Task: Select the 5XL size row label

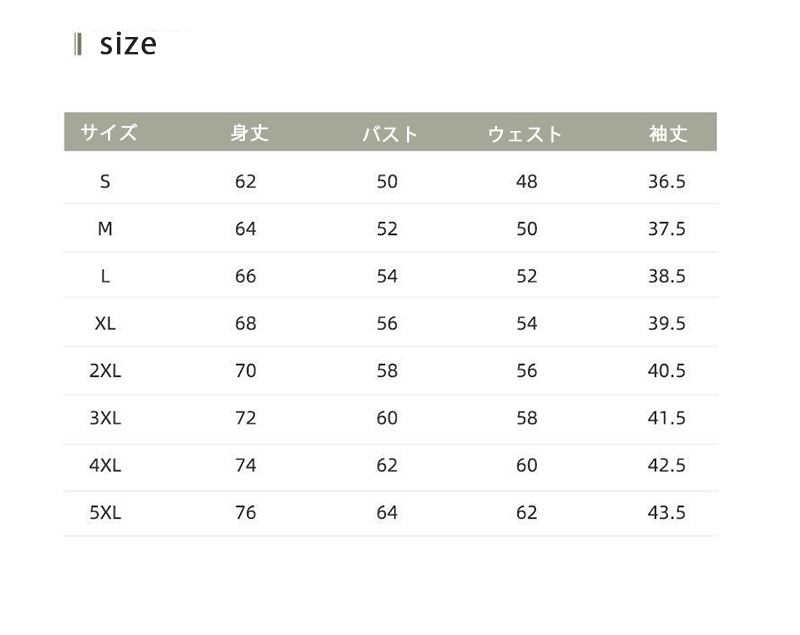Action: click(105, 513)
